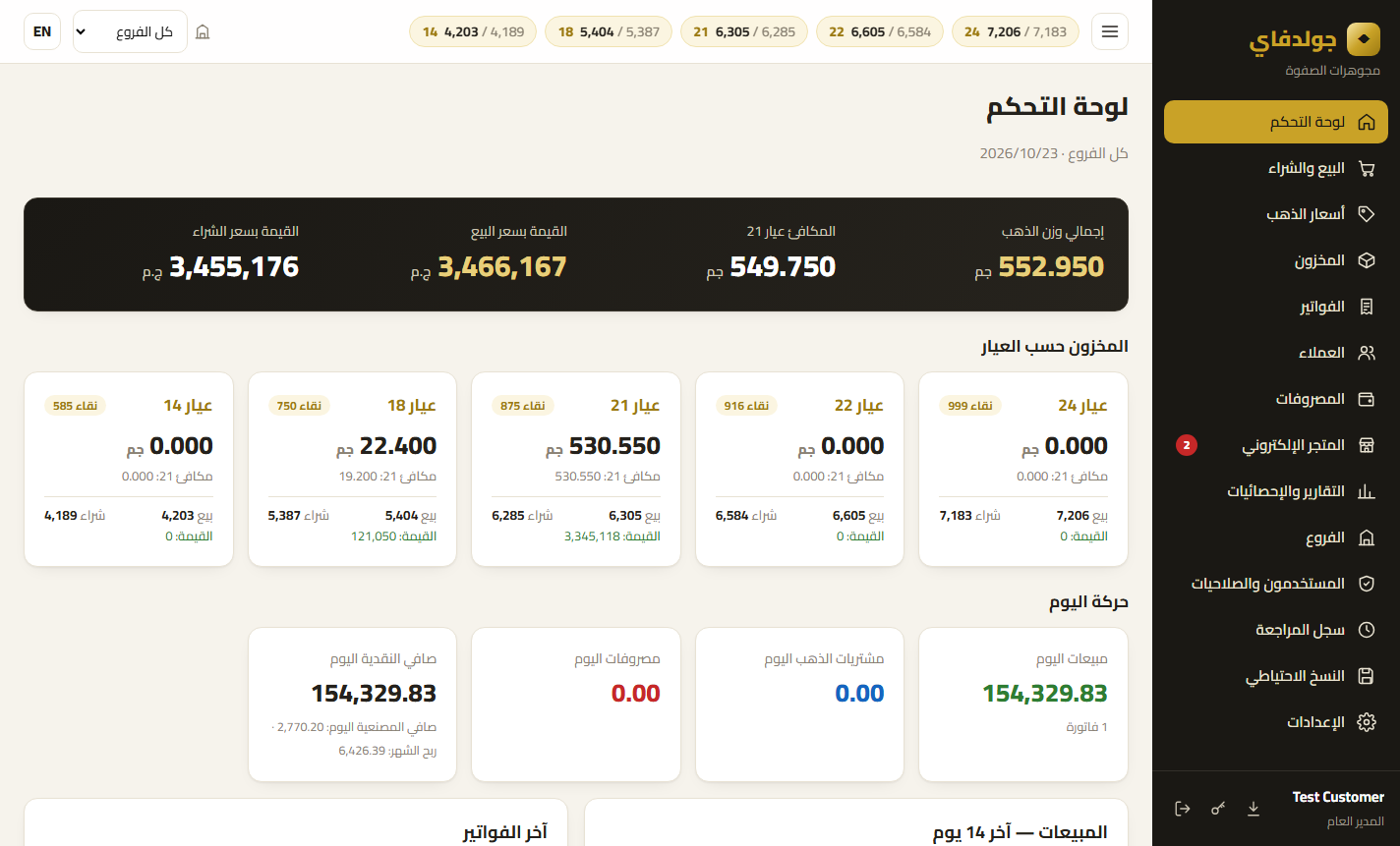Open the عيار 24 inventory card
The height and width of the screenshot is (846, 1400).
1023,469
